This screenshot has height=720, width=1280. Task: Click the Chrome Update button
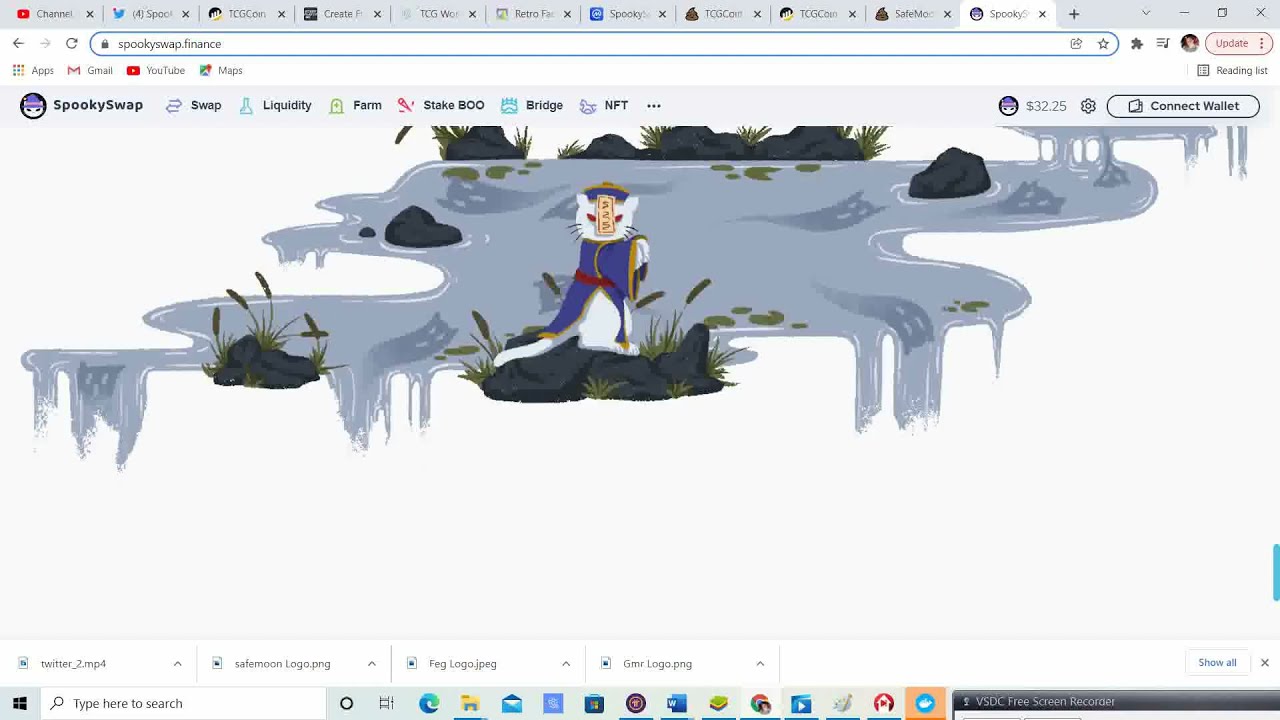pyautogui.click(x=1239, y=44)
